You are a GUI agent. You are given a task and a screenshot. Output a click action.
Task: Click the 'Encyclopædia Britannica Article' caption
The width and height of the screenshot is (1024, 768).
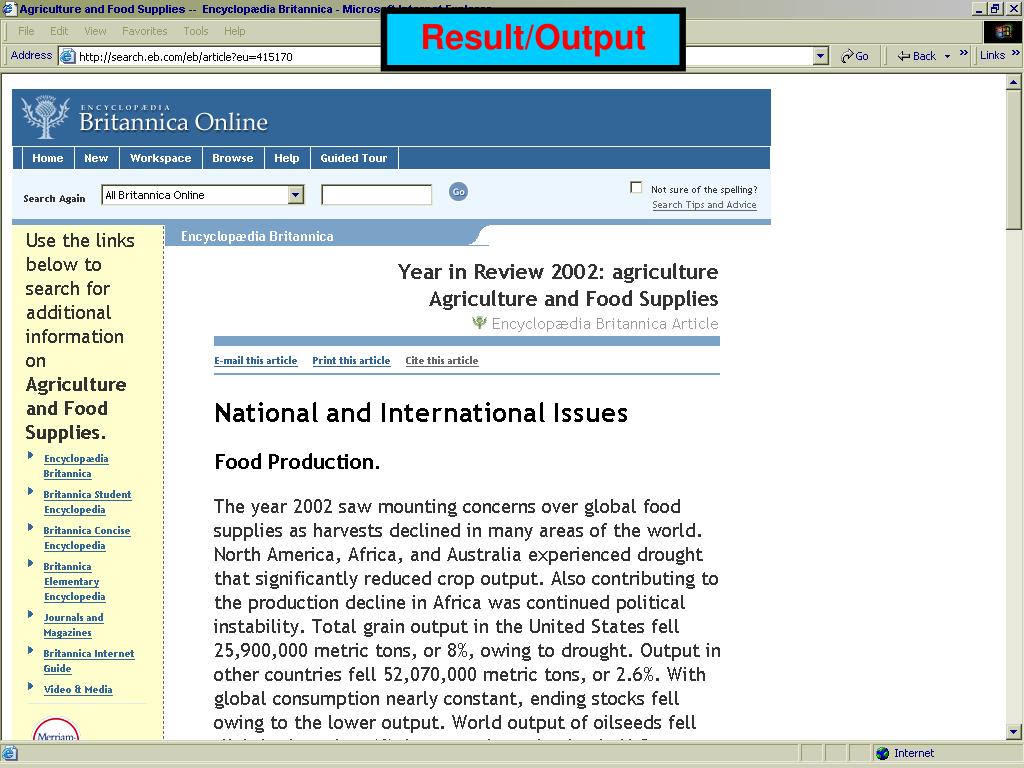pos(605,324)
